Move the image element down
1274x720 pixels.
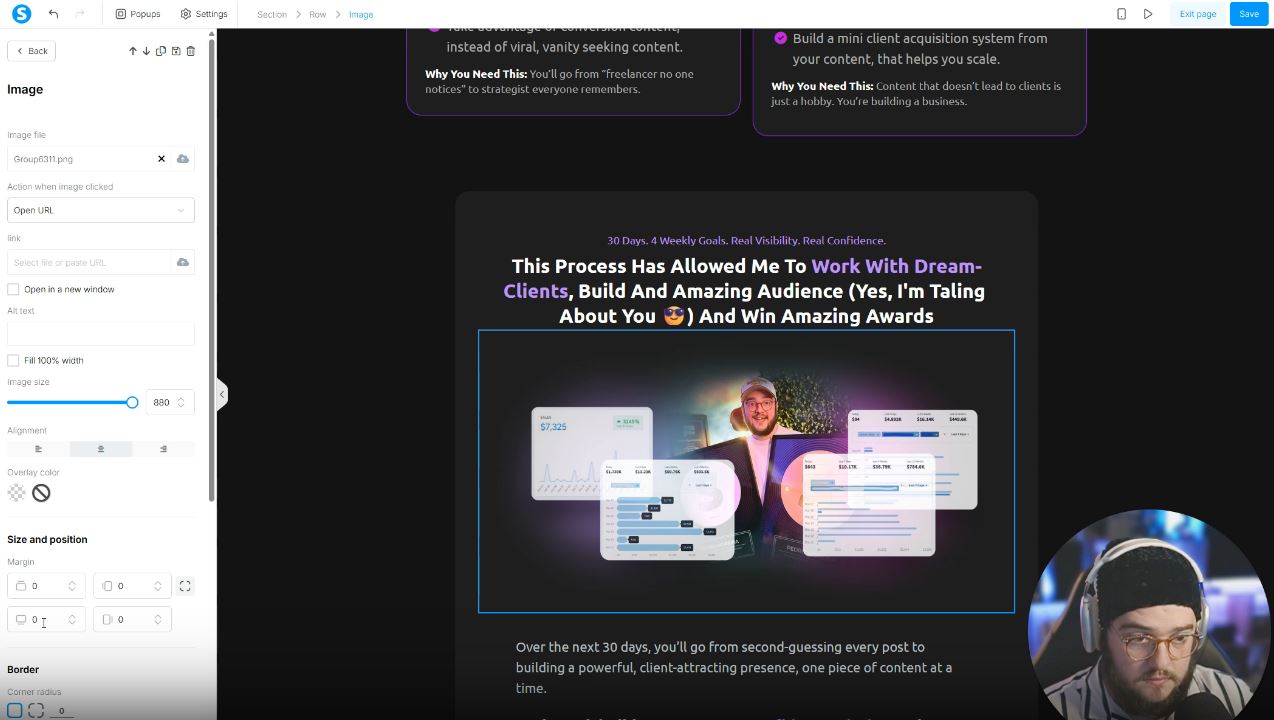coord(146,51)
